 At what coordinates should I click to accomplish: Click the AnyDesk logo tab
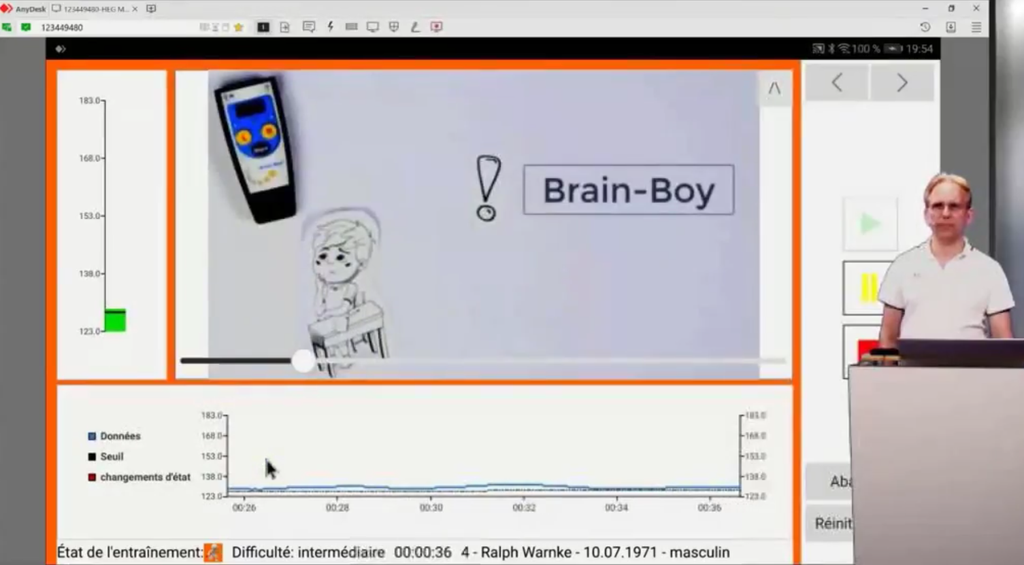point(24,8)
